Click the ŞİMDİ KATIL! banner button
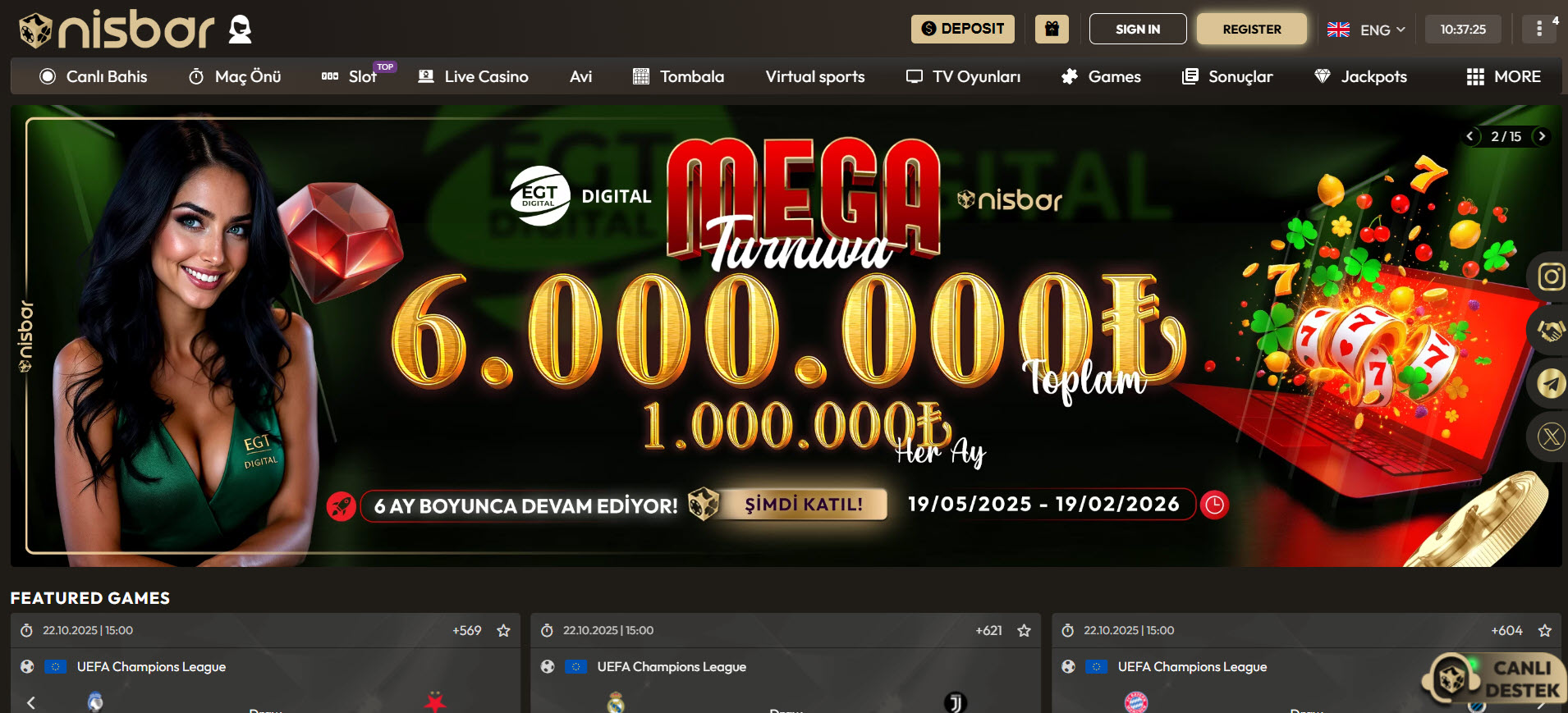This screenshot has width=1568, height=713. (x=803, y=504)
